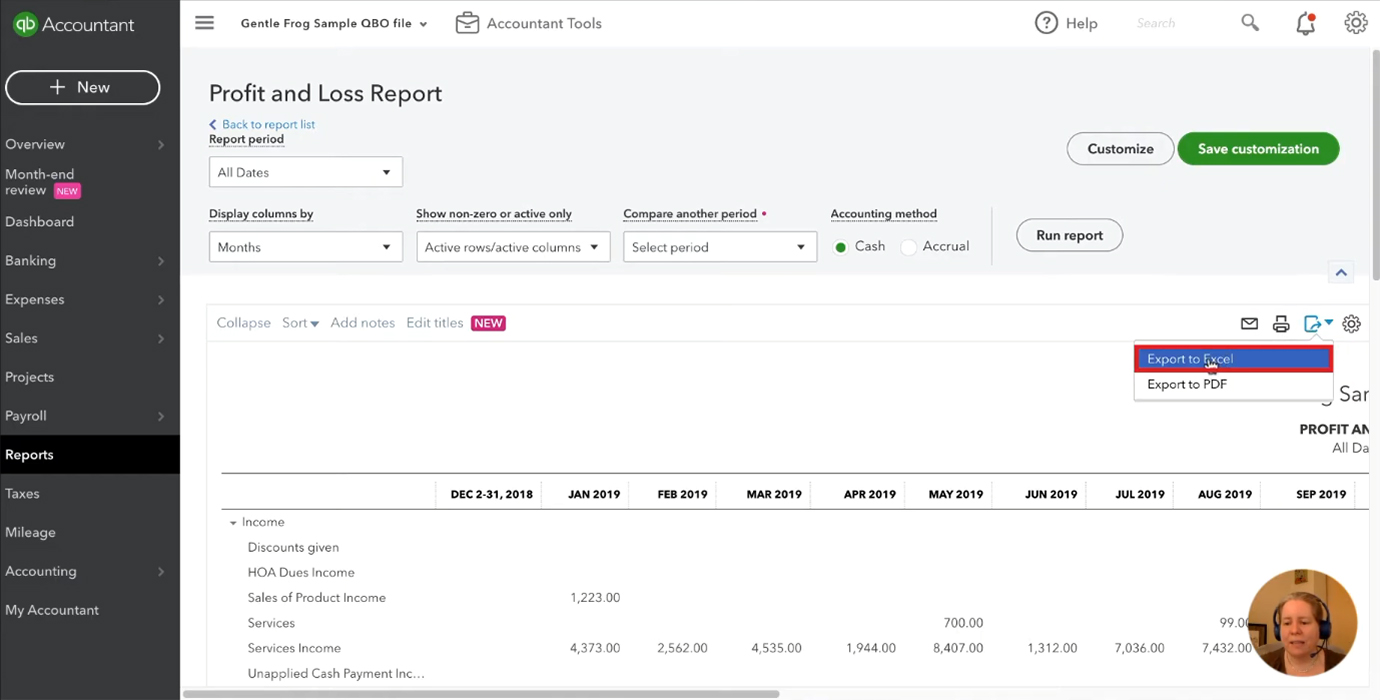Screen dimensions: 1380x700
Task: Click the search magnifier icon
Action: click(x=1250, y=23)
